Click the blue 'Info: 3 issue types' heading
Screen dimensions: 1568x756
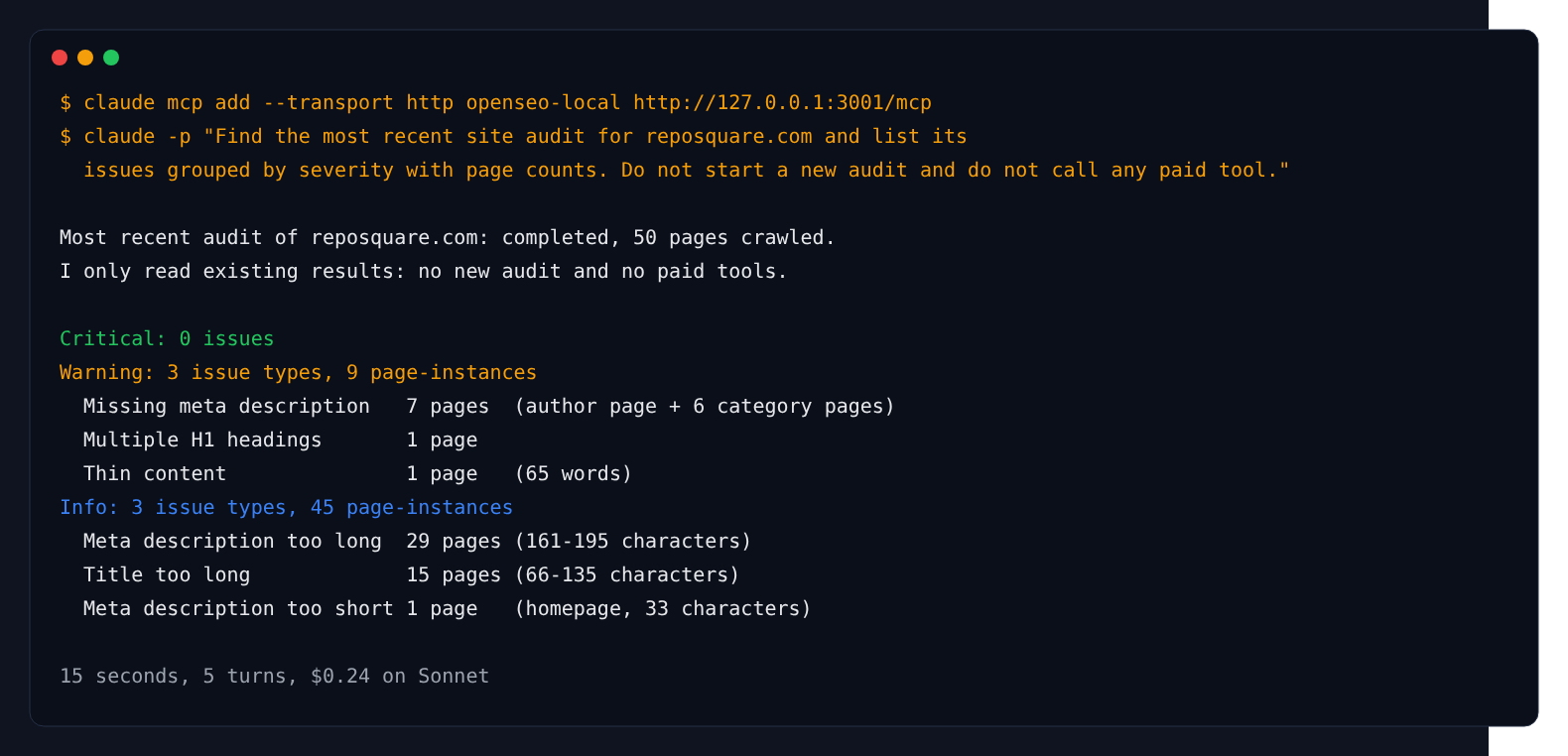click(x=286, y=508)
